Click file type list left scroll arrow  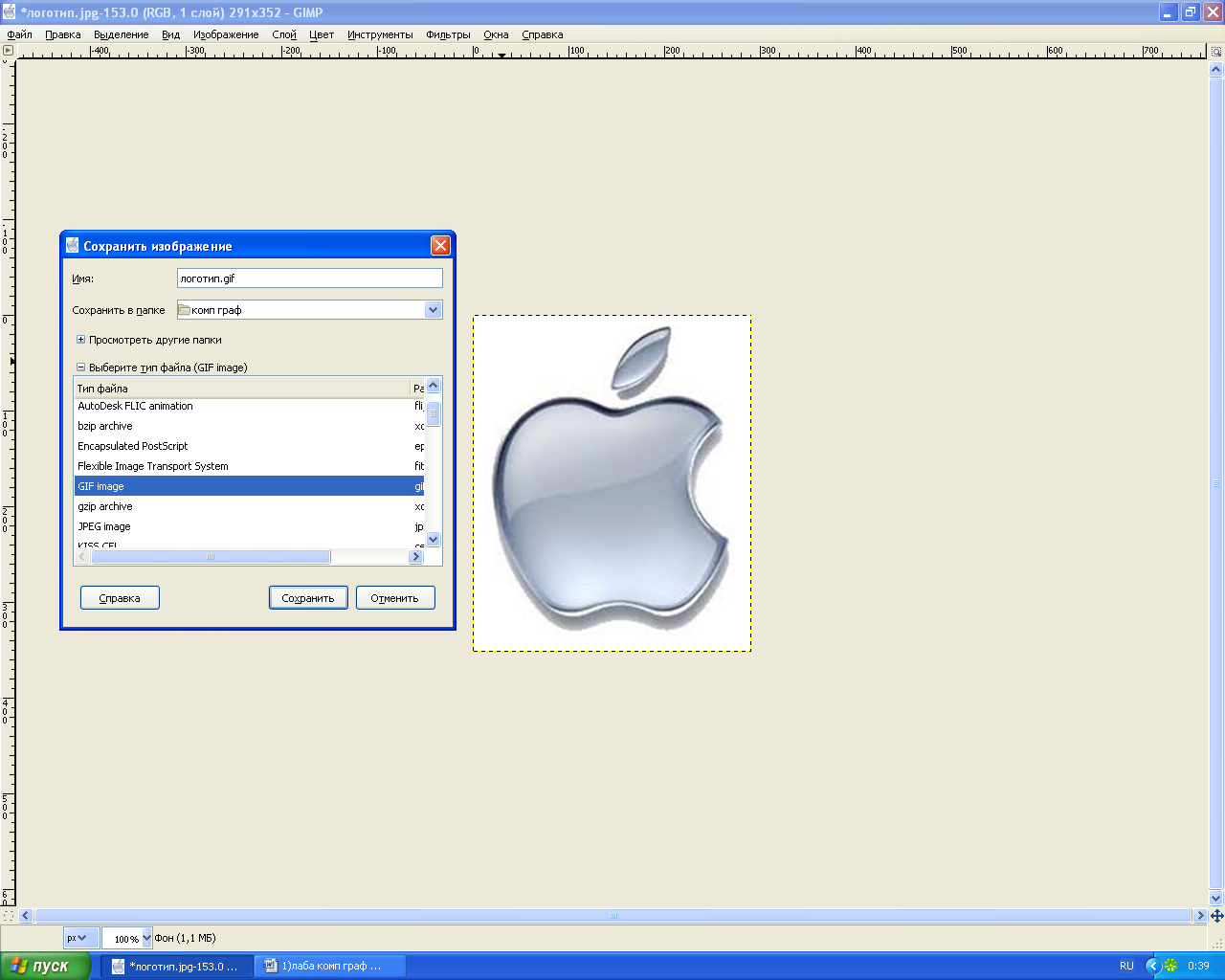(82, 556)
